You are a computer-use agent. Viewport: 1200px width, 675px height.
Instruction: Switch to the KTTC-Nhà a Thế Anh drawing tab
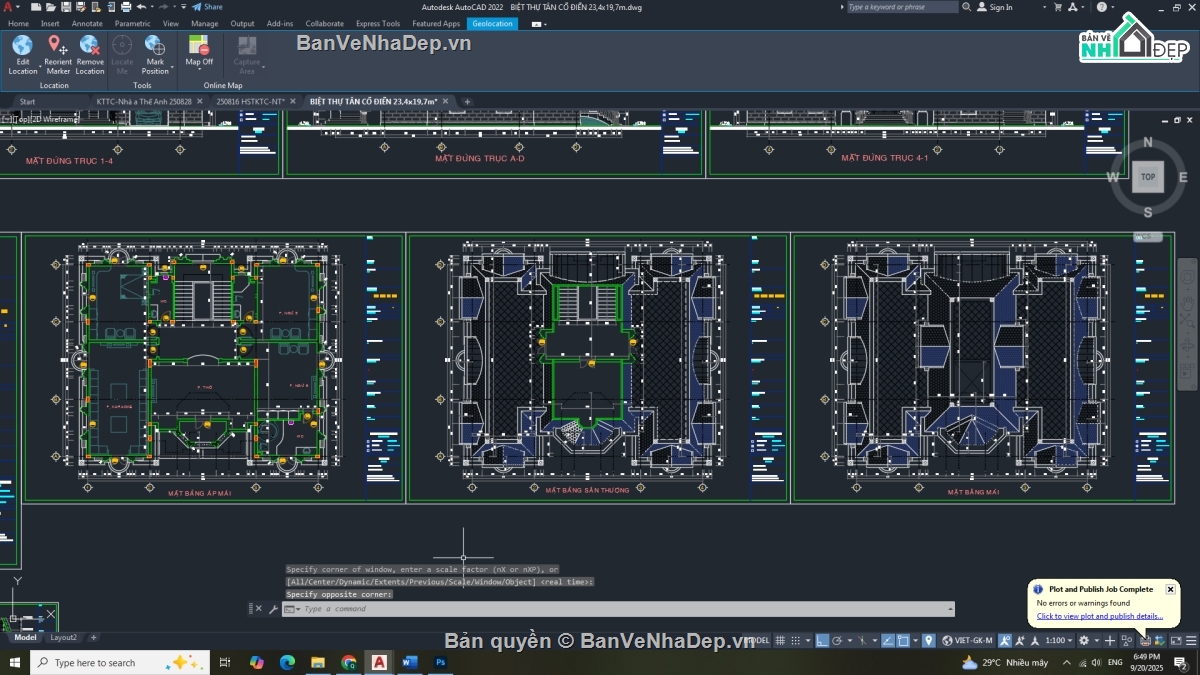coord(143,101)
